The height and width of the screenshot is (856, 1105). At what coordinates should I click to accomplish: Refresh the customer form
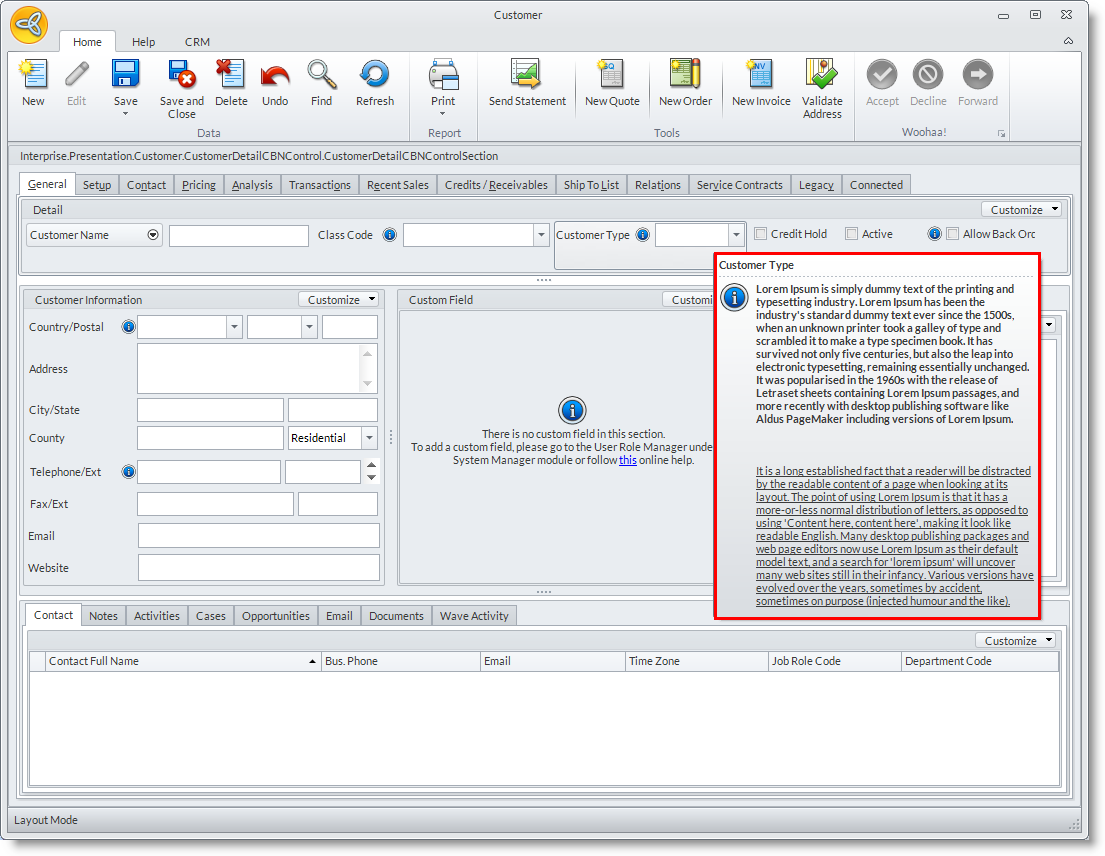(375, 76)
